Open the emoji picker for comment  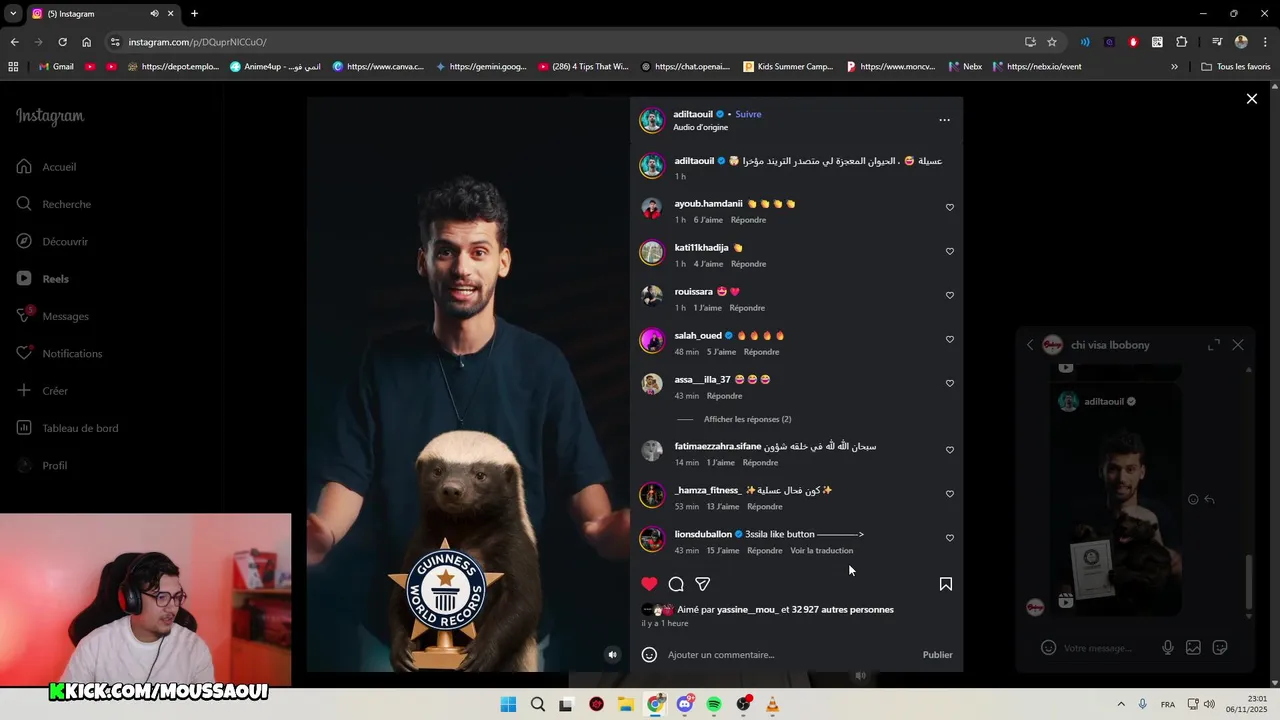(x=649, y=655)
